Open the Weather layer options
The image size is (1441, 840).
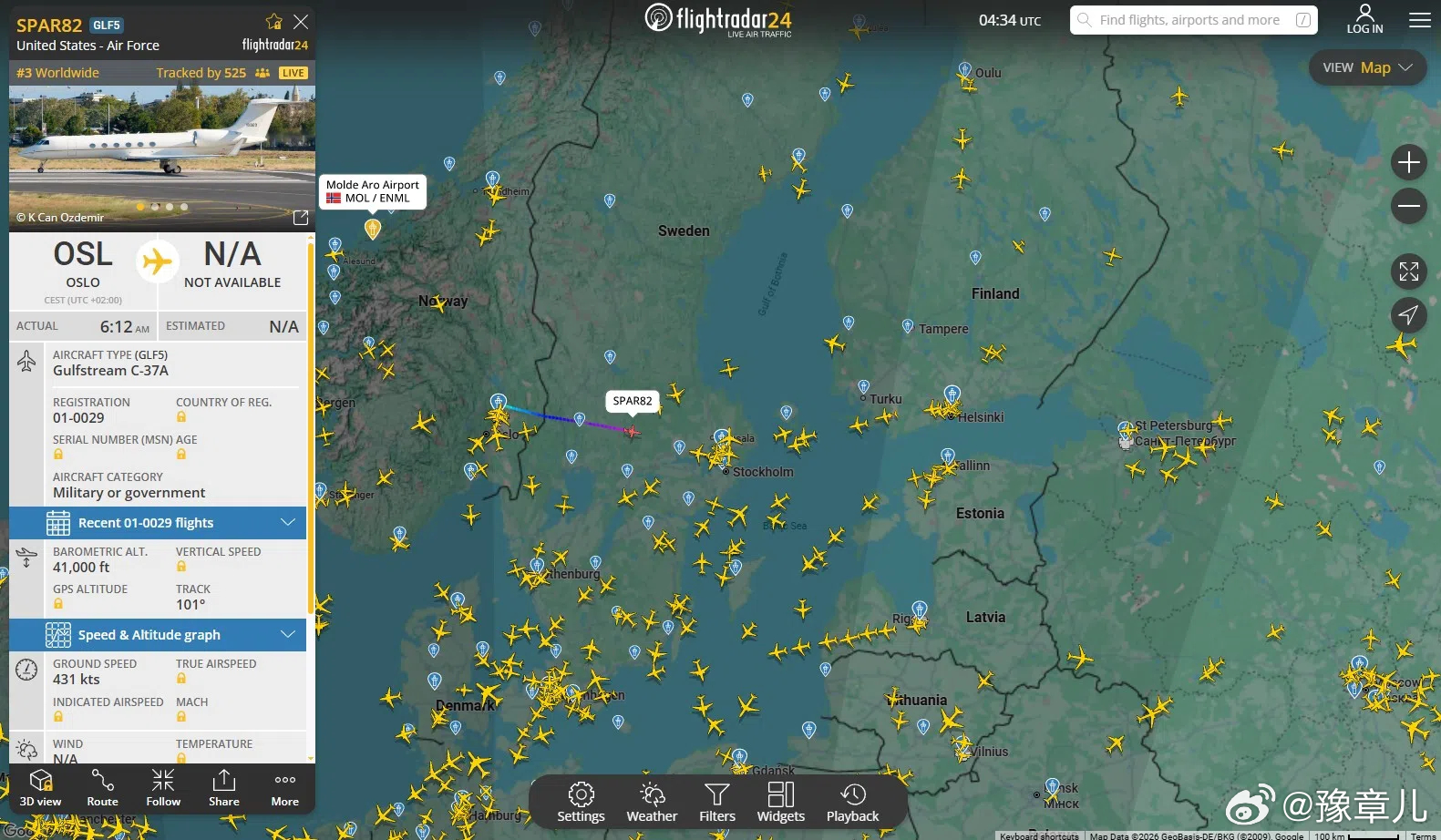(652, 803)
